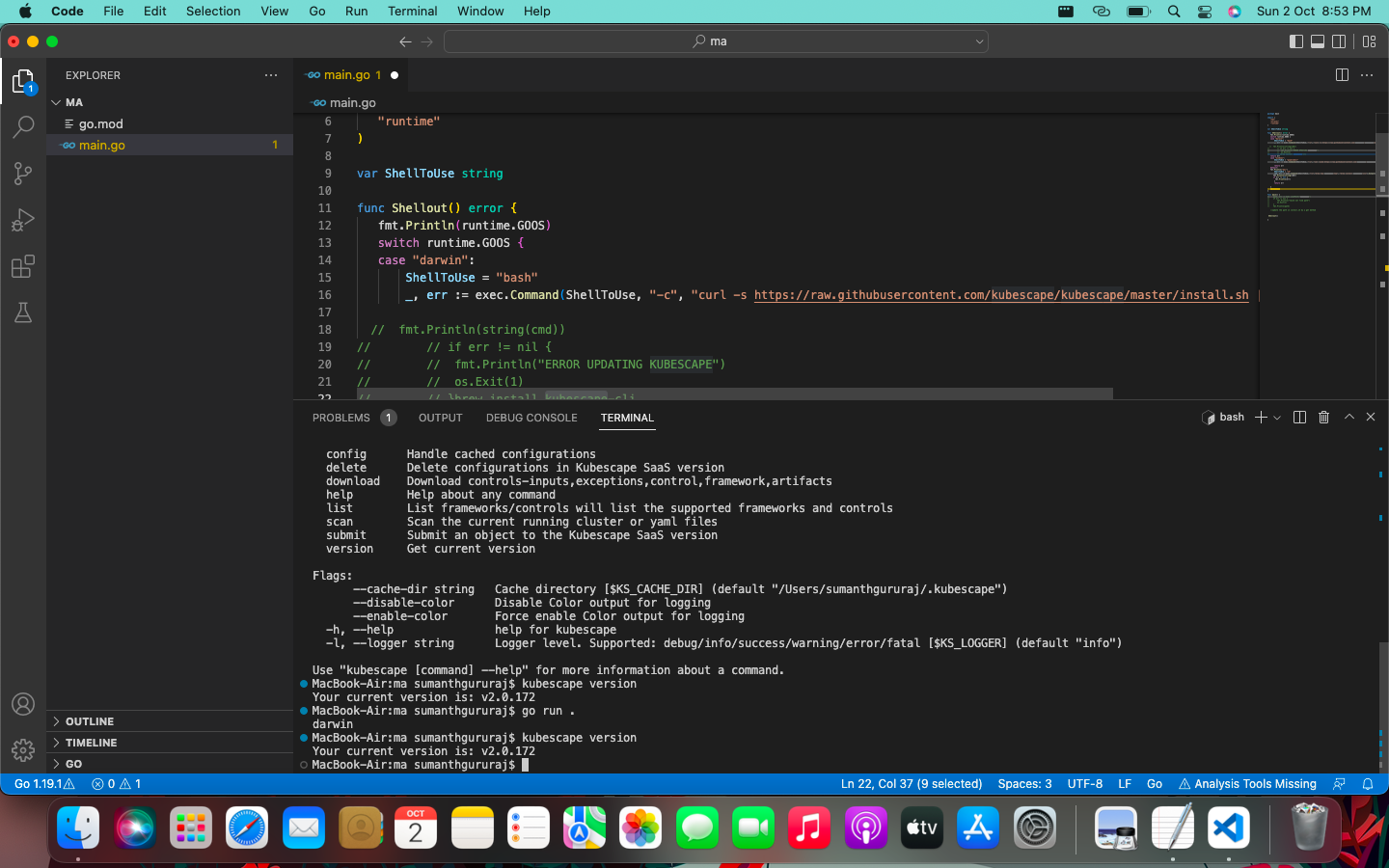Open the Terminal menu in menu bar
The height and width of the screenshot is (868, 1389).
(x=412, y=12)
